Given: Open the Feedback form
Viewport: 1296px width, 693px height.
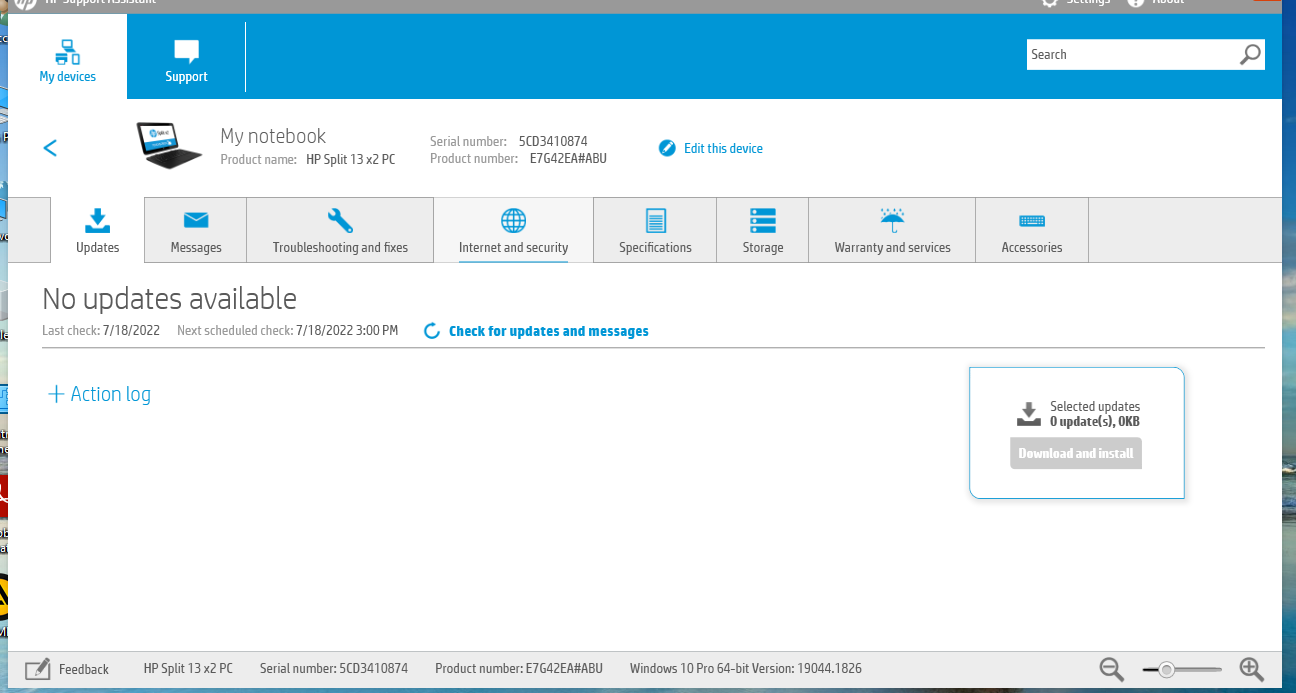Looking at the screenshot, I should [x=67, y=669].
